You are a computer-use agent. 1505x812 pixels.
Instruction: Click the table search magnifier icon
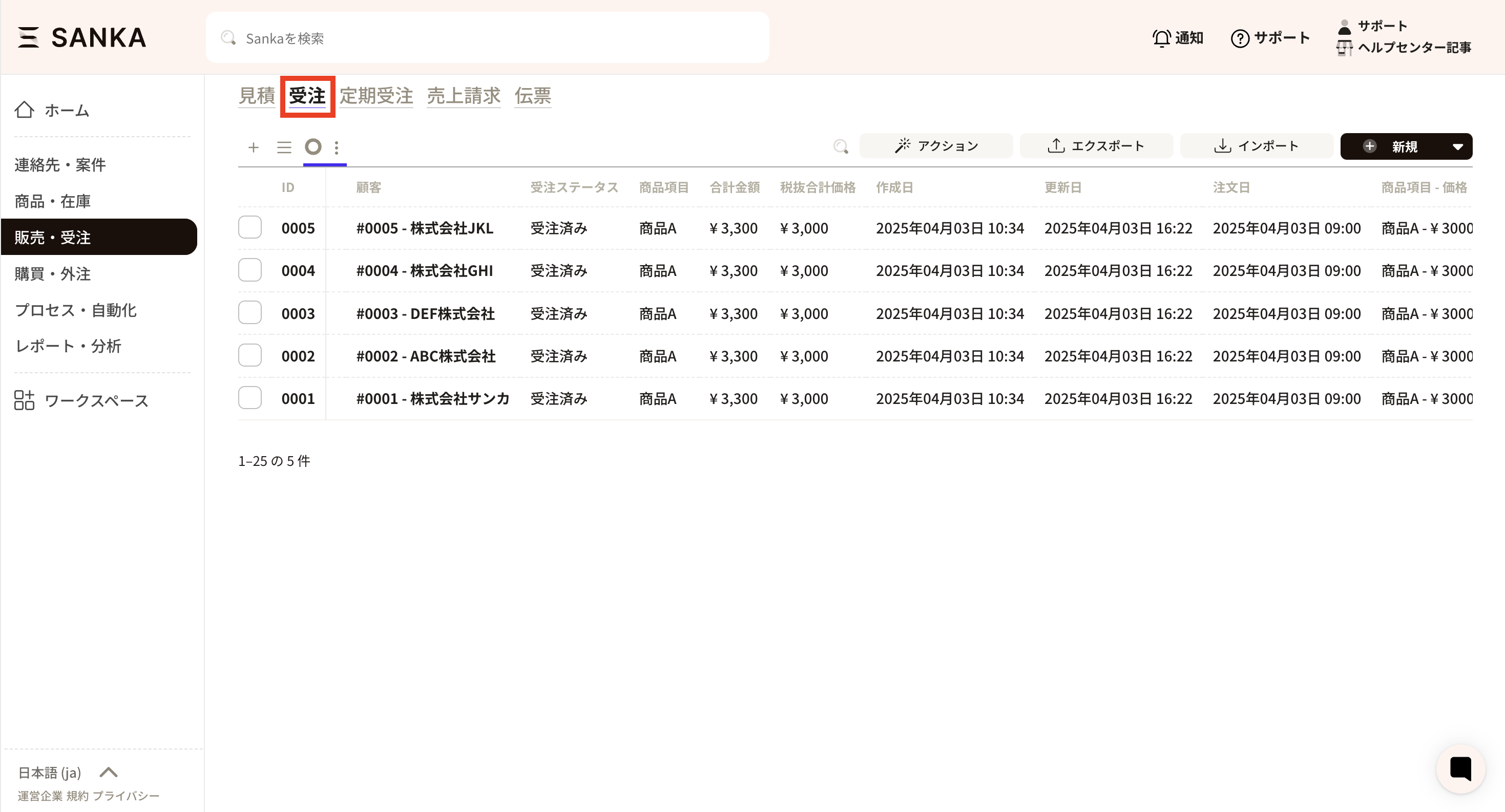(x=840, y=146)
